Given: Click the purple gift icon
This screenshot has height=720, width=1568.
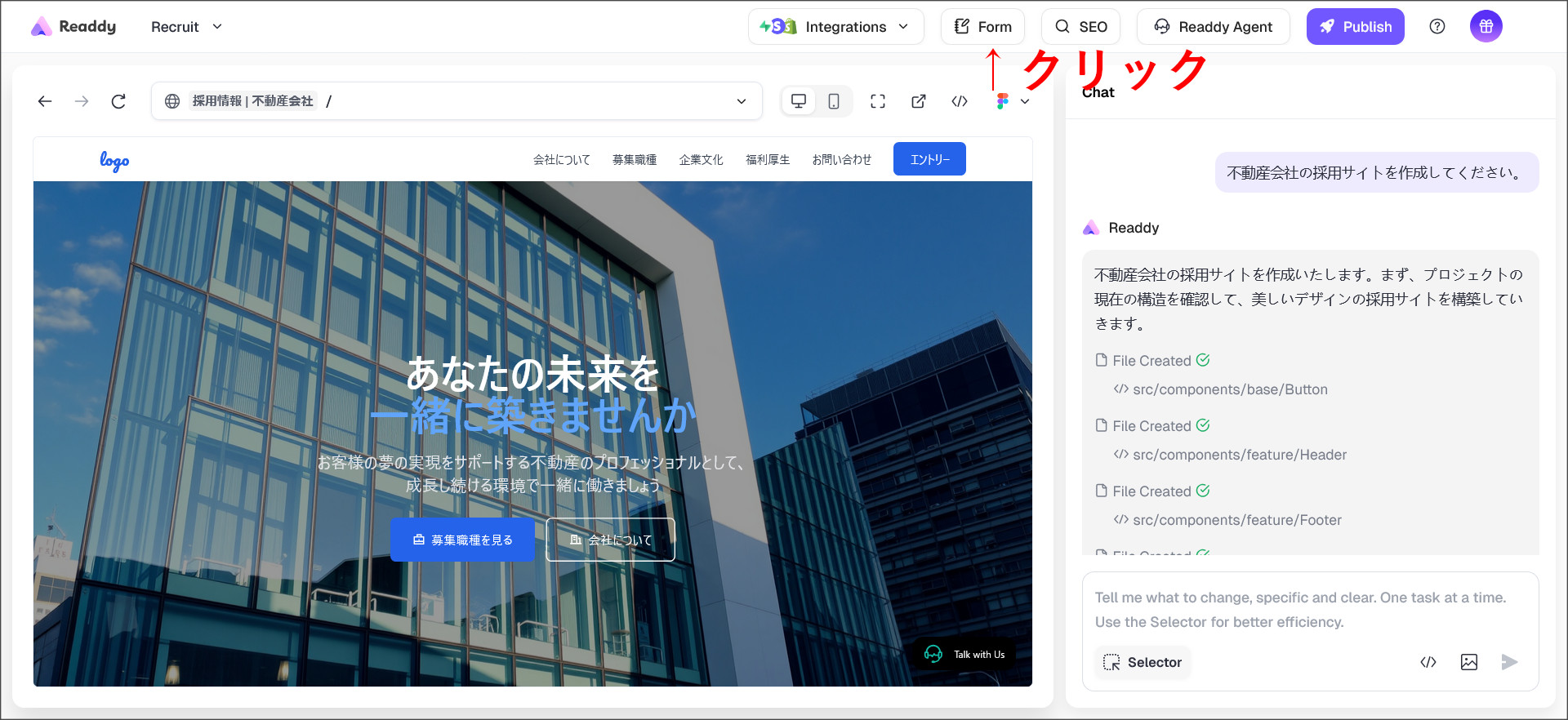Looking at the screenshot, I should (1486, 27).
